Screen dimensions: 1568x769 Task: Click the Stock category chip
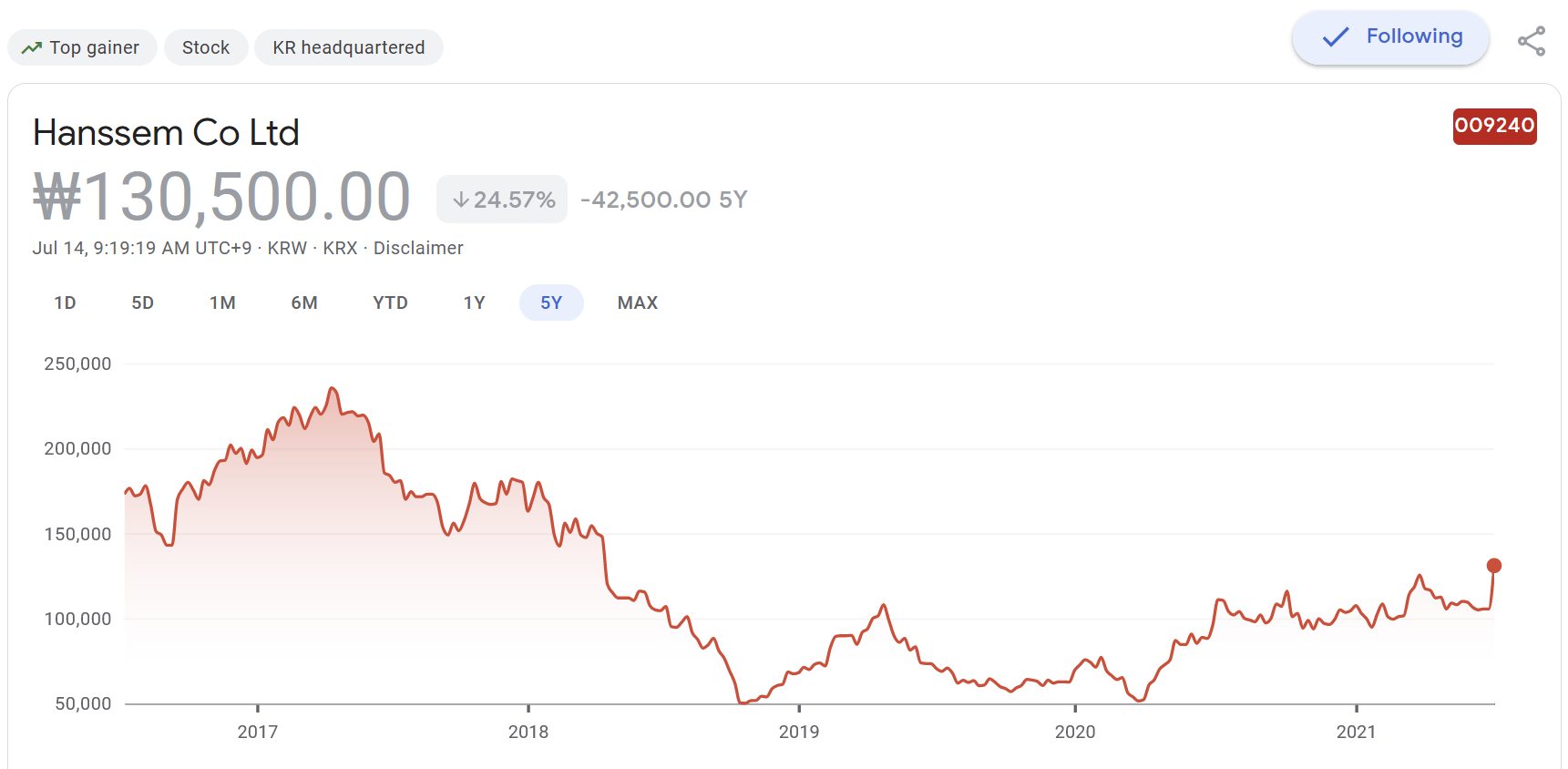[x=206, y=47]
